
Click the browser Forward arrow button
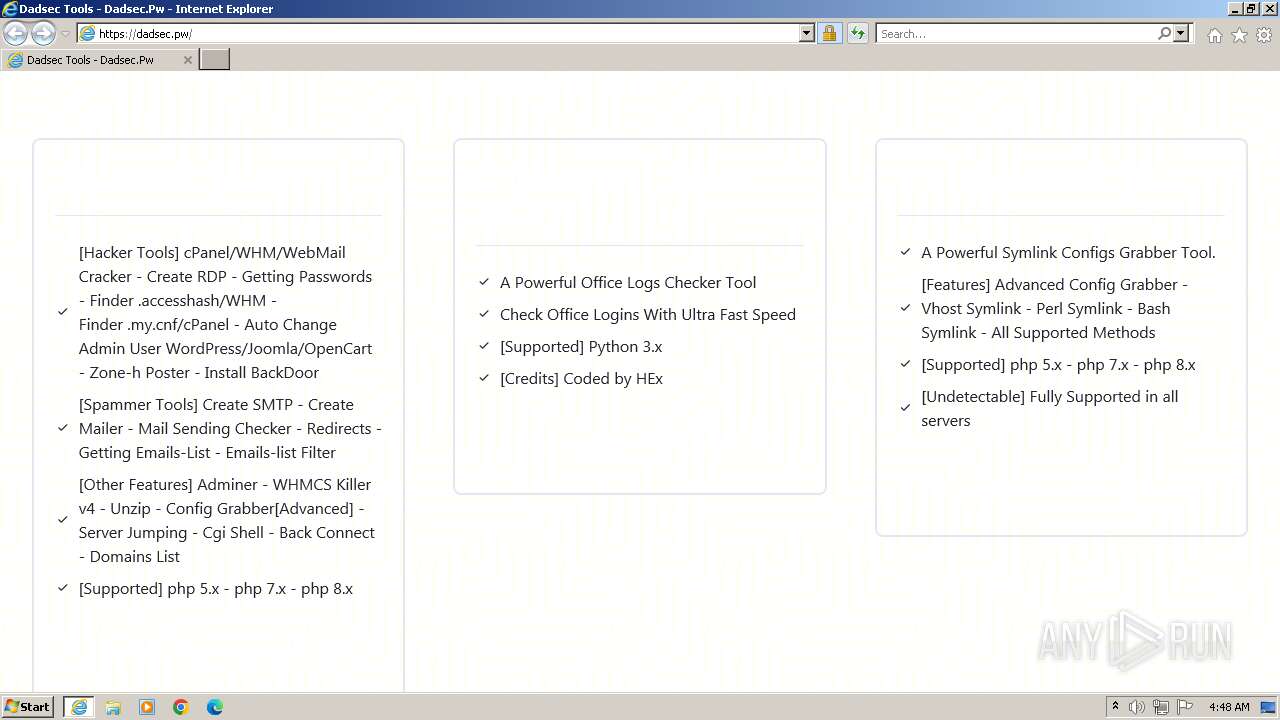pyautogui.click(x=43, y=33)
